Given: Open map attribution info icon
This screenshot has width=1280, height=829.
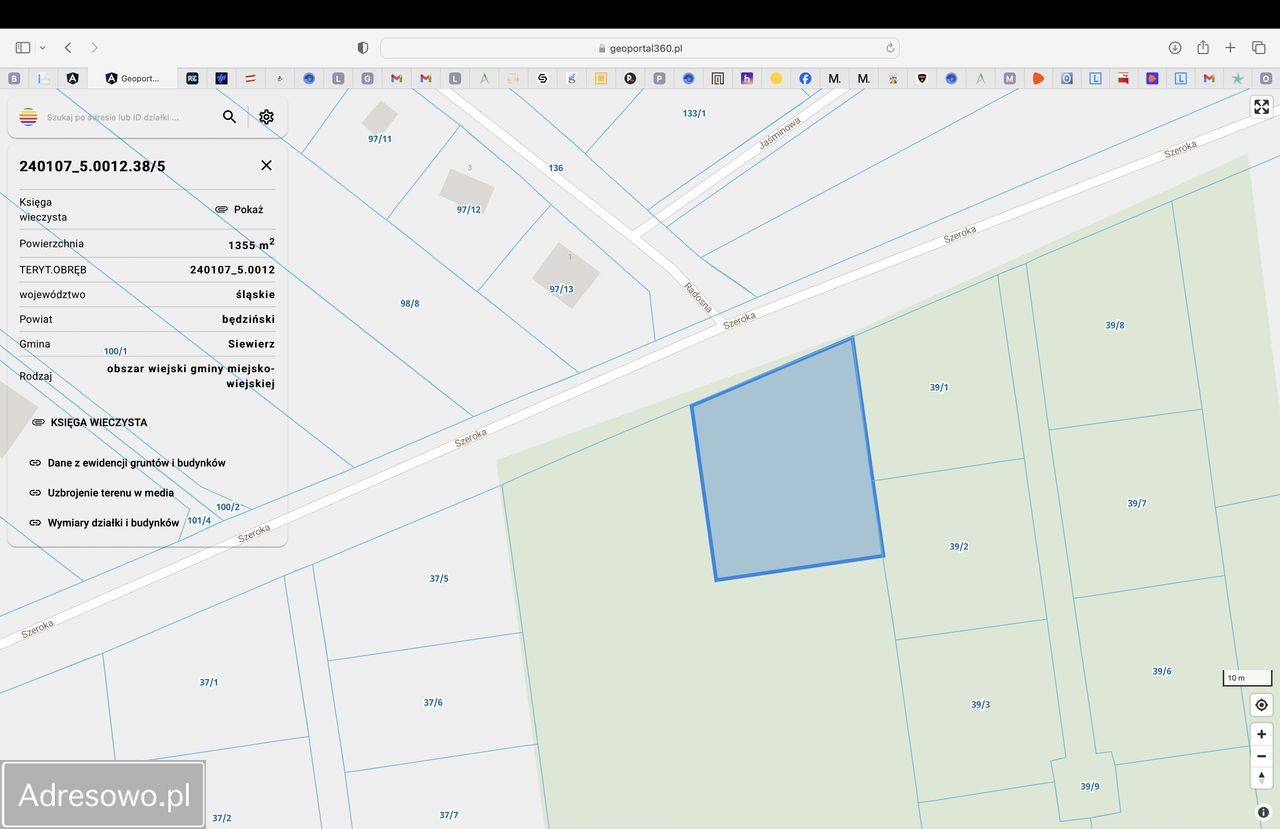Looking at the screenshot, I should tap(1263, 812).
